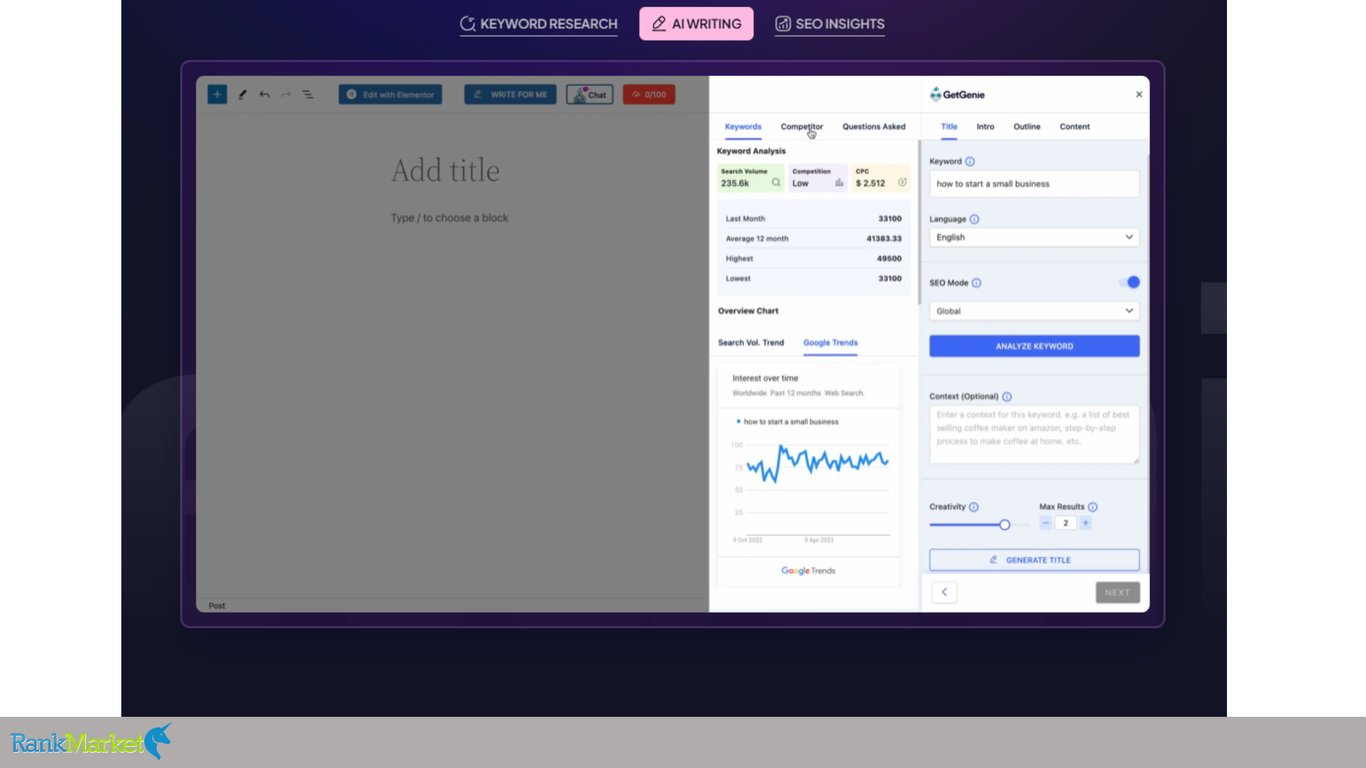Switch to the Search Vol. Trend chart tab

751,343
